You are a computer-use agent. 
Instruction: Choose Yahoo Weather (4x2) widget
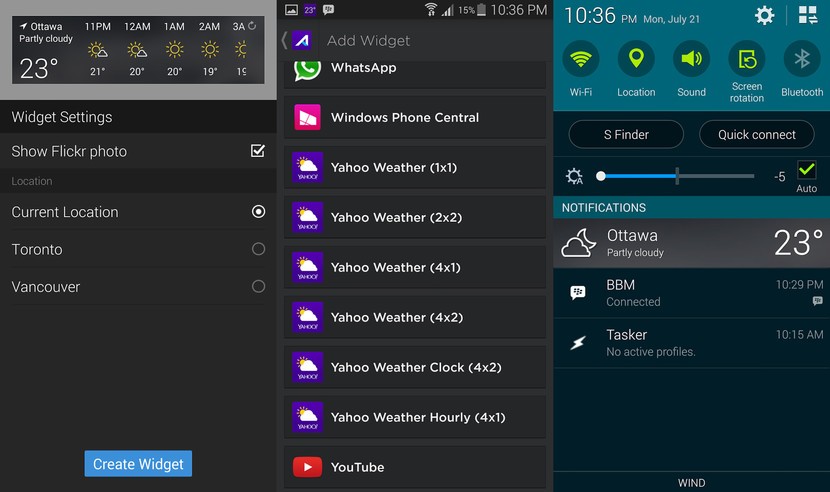[414, 317]
